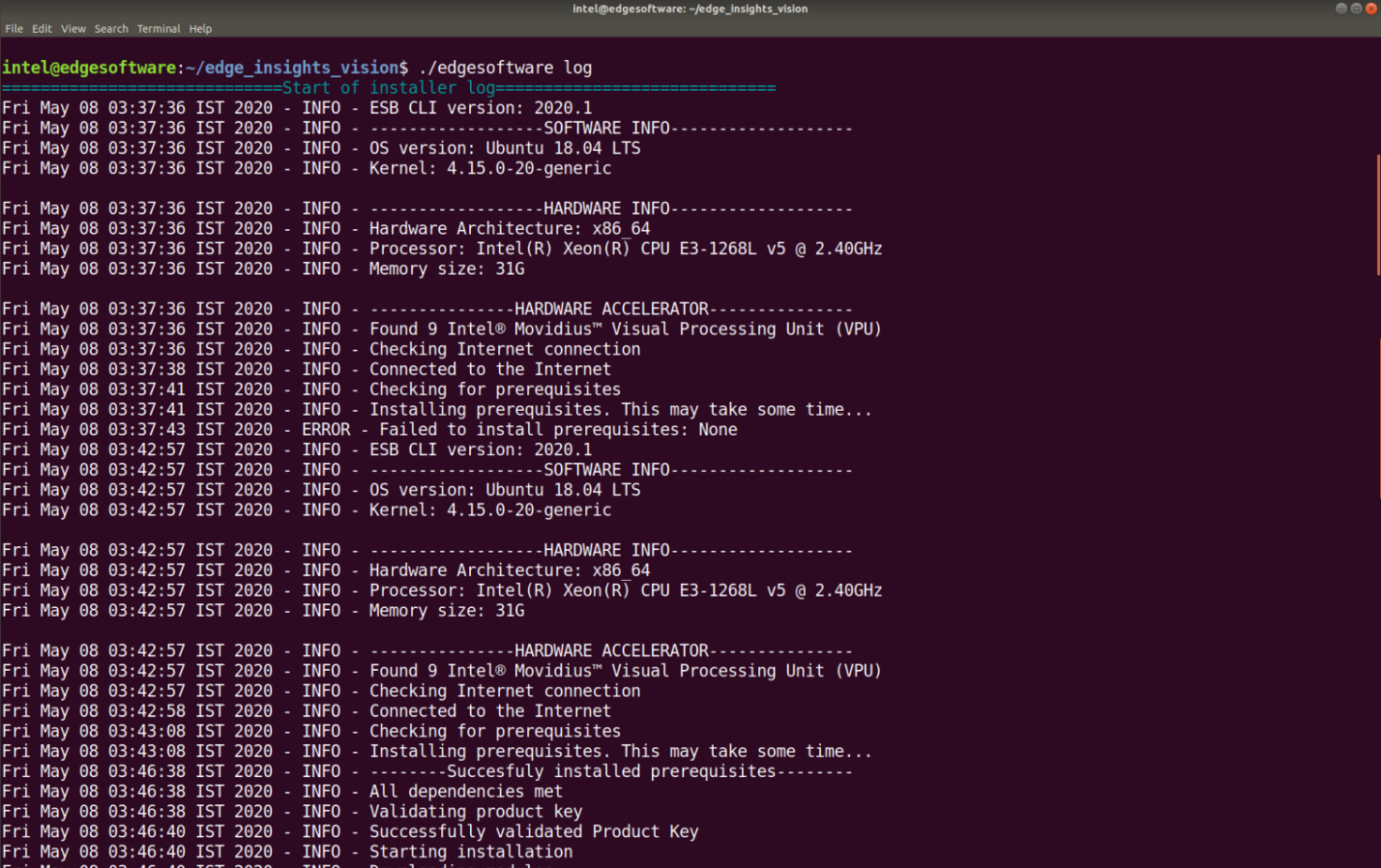This screenshot has width=1381, height=868.
Task: Select the 03:37:38 'Connected to the Internet' line
Action: (x=307, y=370)
